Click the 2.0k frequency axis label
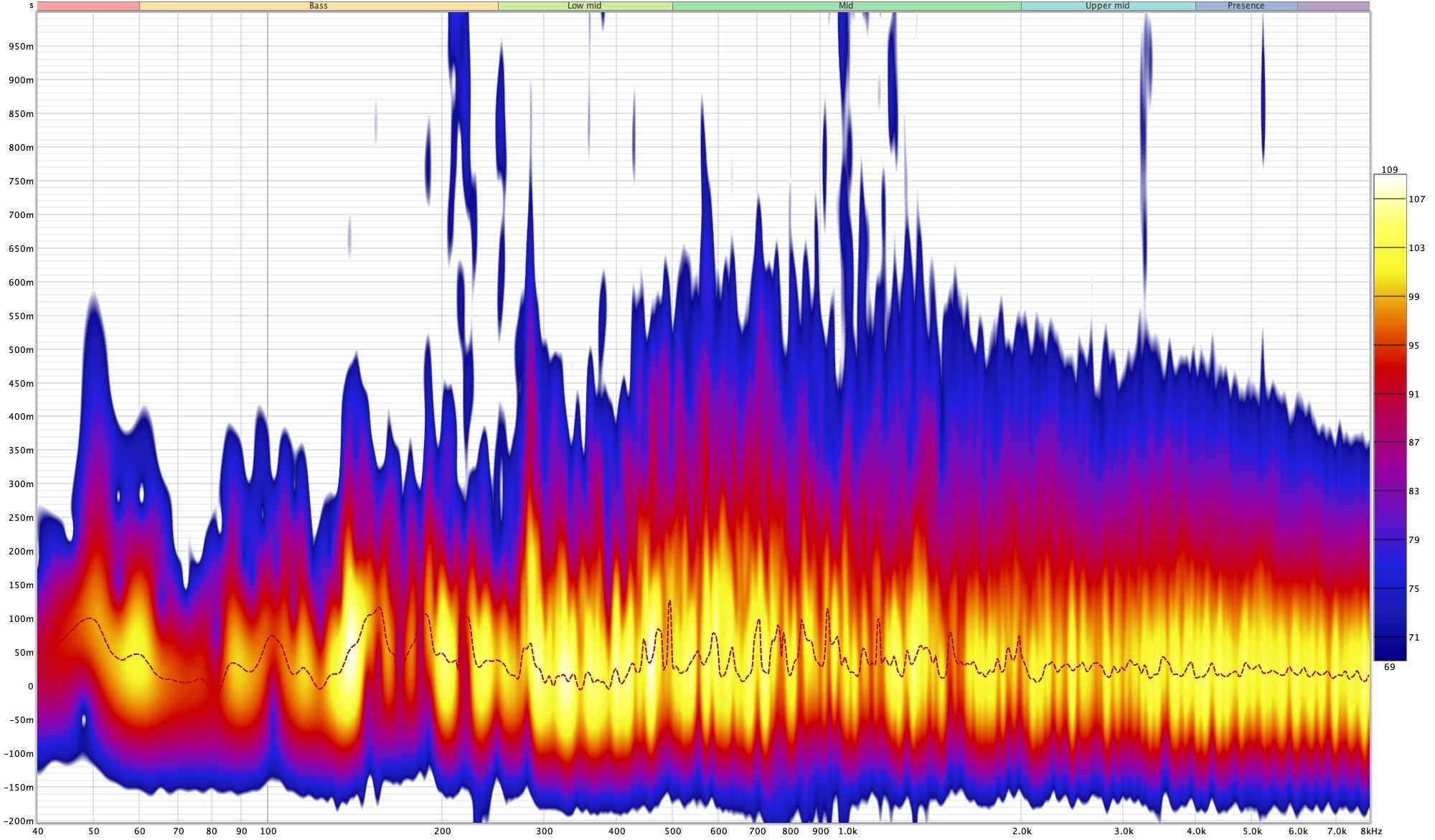Screen dimensions: 1435x840 (1022, 831)
